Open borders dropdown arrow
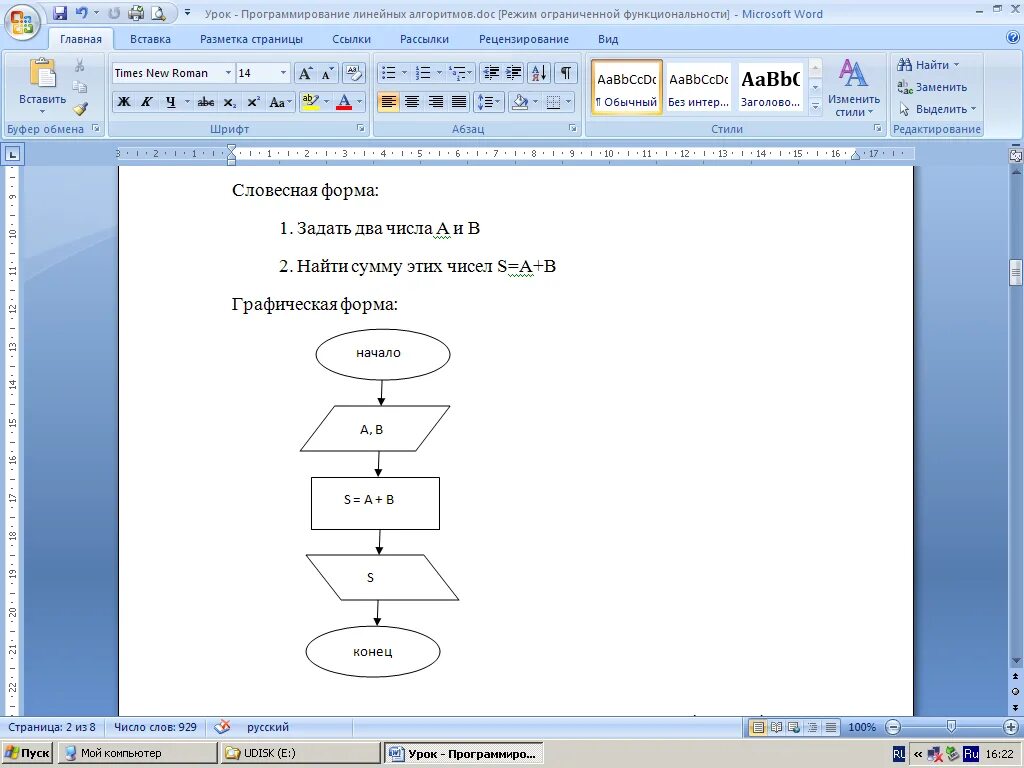The height and width of the screenshot is (768, 1024). click(x=569, y=102)
